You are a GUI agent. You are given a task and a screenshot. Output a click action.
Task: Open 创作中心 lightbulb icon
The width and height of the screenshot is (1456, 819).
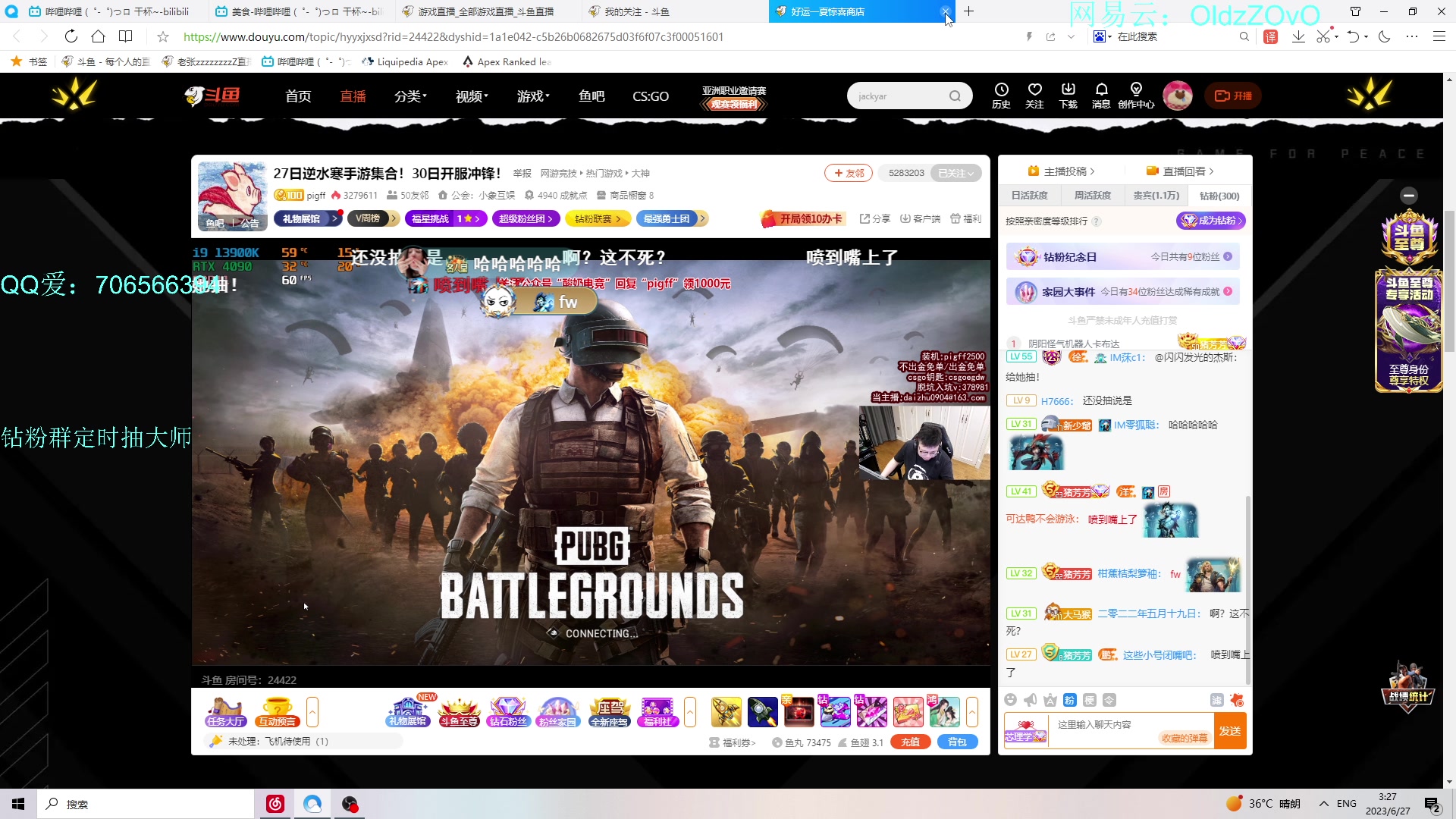point(1135,96)
